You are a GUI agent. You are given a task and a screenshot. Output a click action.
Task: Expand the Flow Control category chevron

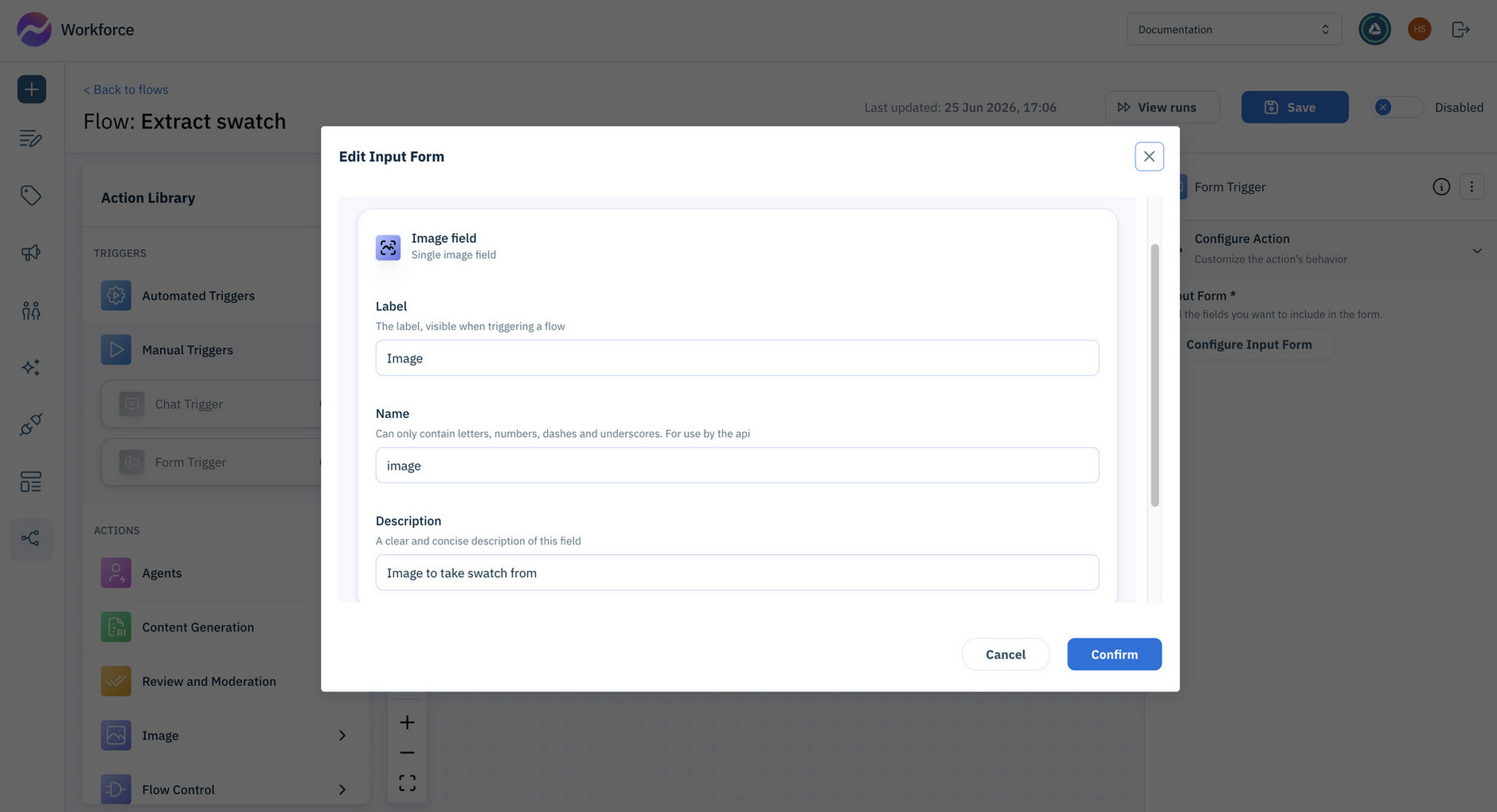[342, 790]
